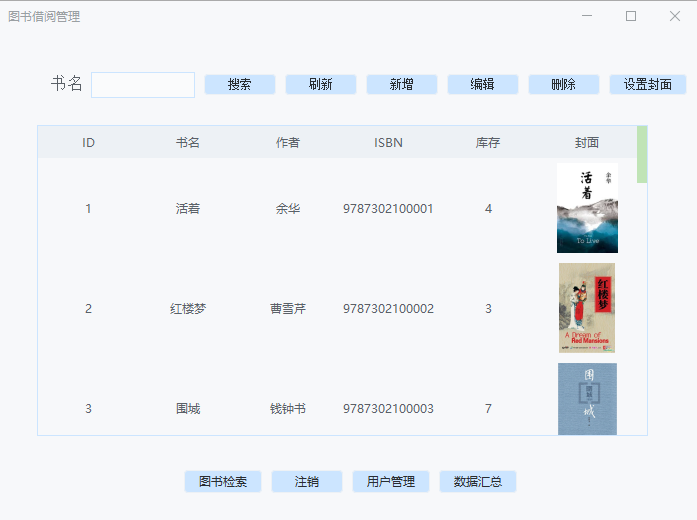Screen dimensions: 697x520
Task: Click the 搜索 button
Action: pos(240,84)
